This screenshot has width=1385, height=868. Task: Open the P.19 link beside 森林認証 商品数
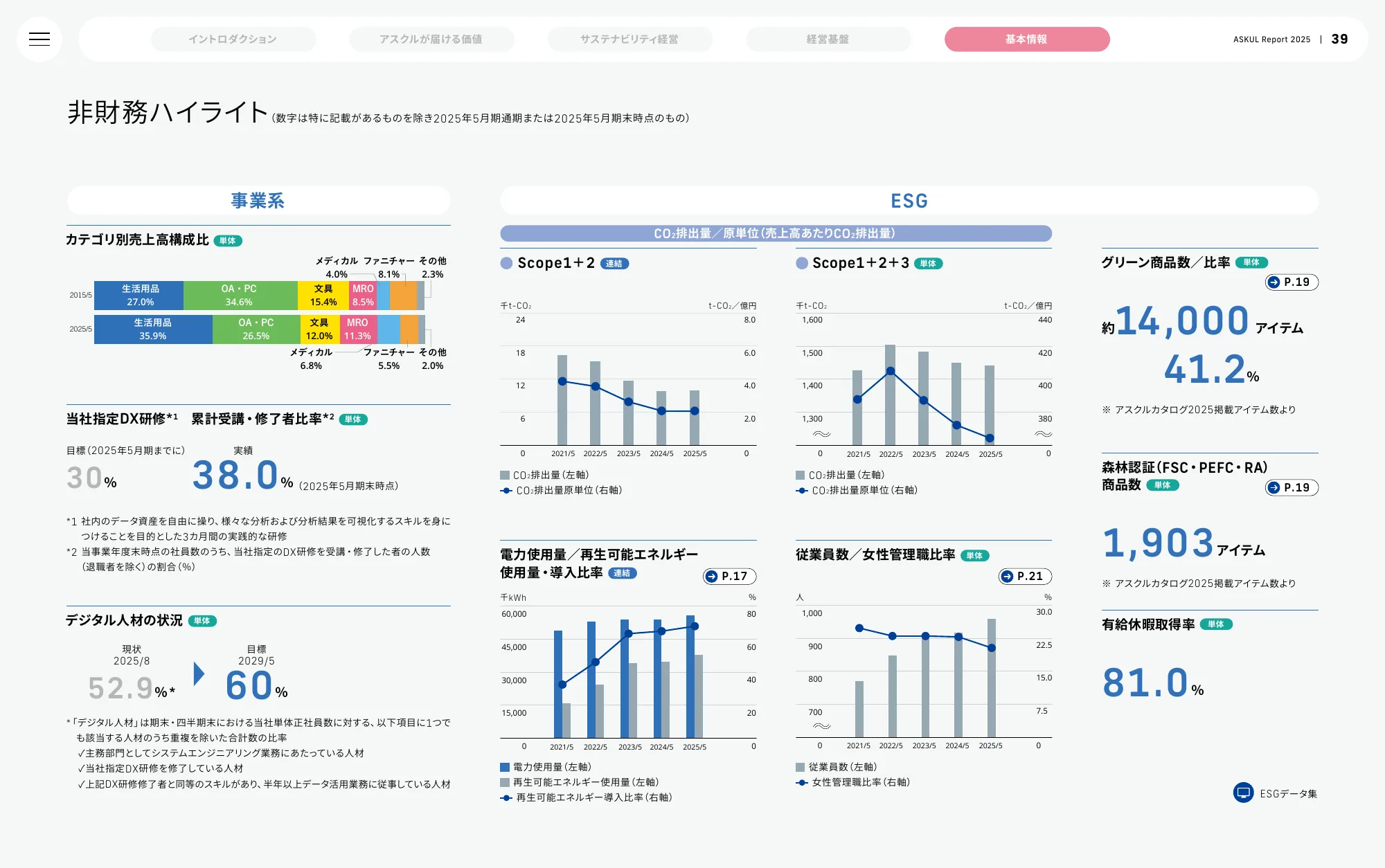coord(1292,488)
